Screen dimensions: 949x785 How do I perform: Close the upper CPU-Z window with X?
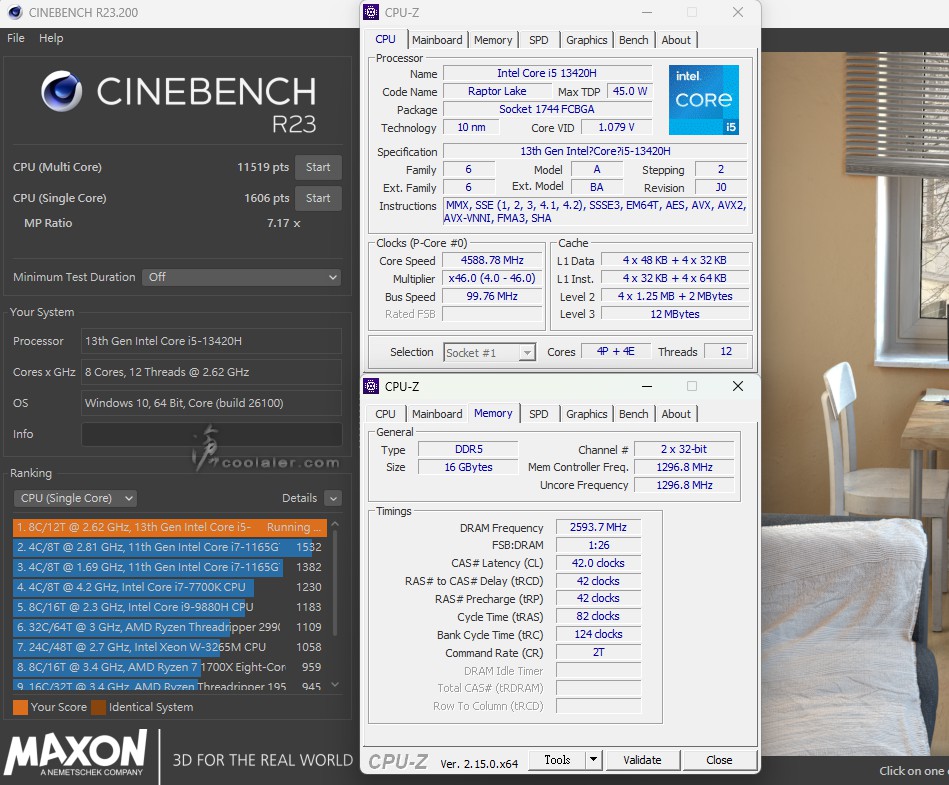(x=738, y=12)
